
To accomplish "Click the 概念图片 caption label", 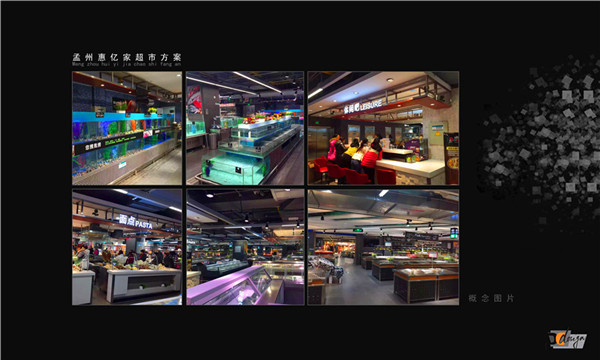I will click(x=491, y=298).
